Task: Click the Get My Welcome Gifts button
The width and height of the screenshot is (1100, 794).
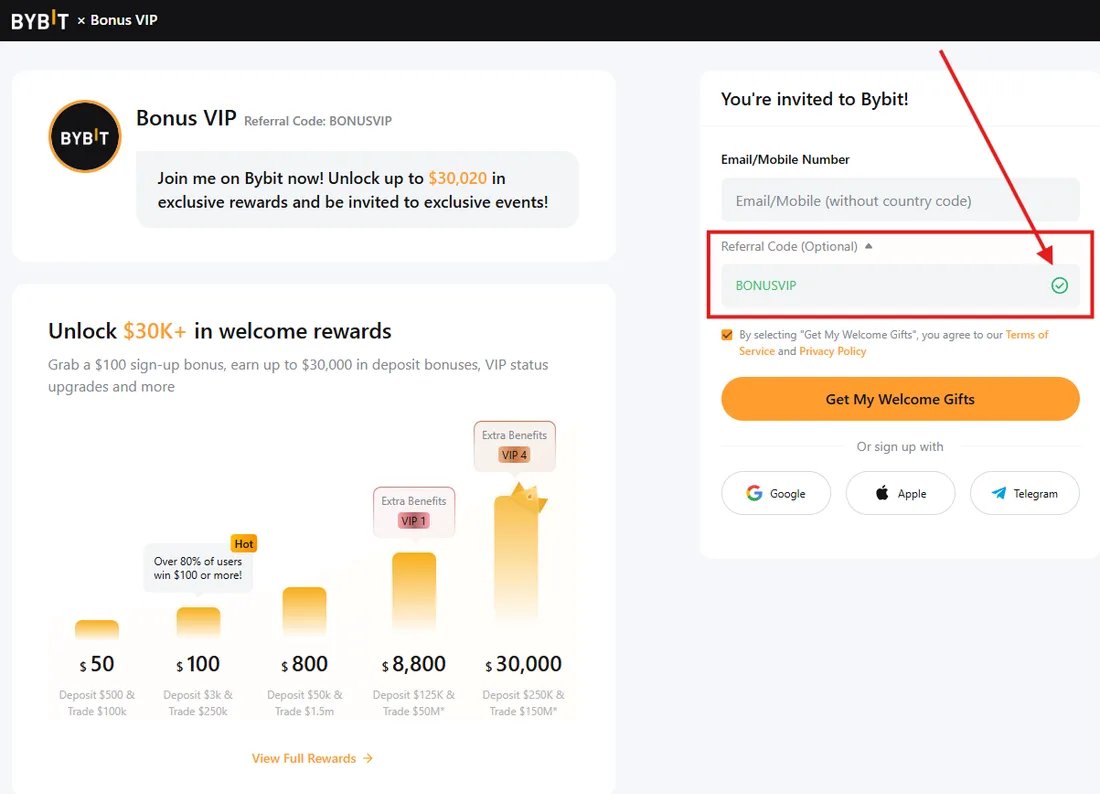Action: tap(900, 399)
